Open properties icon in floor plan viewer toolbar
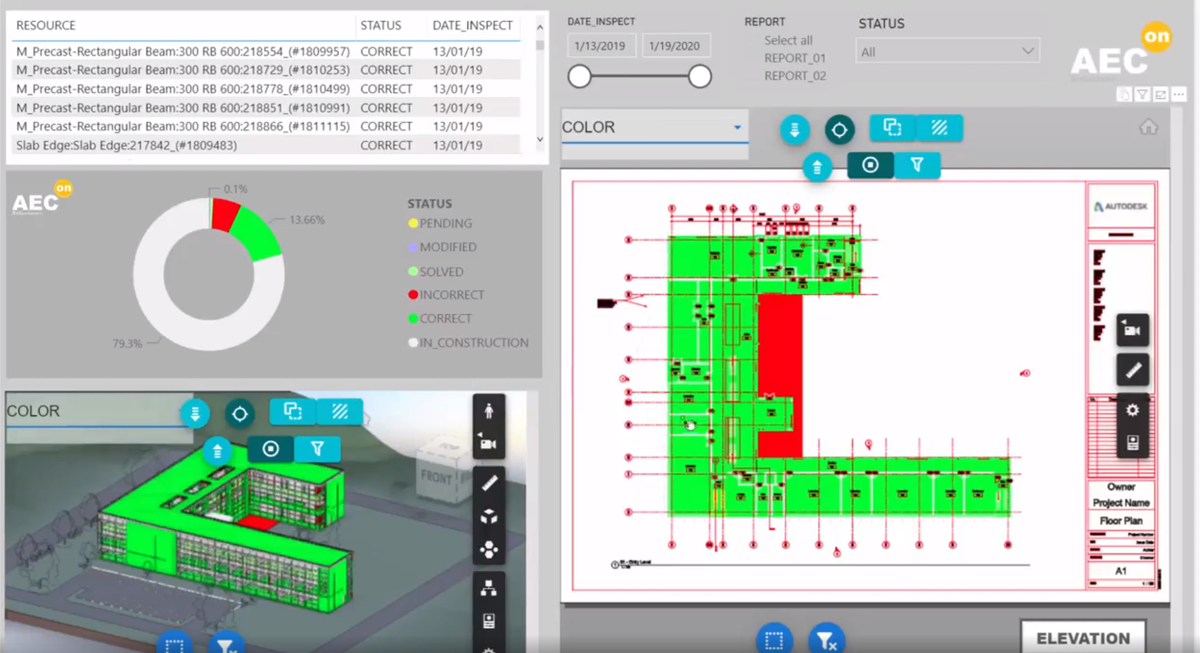Image resolution: width=1200 pixels, height=653 pixels. (1133, 443)
